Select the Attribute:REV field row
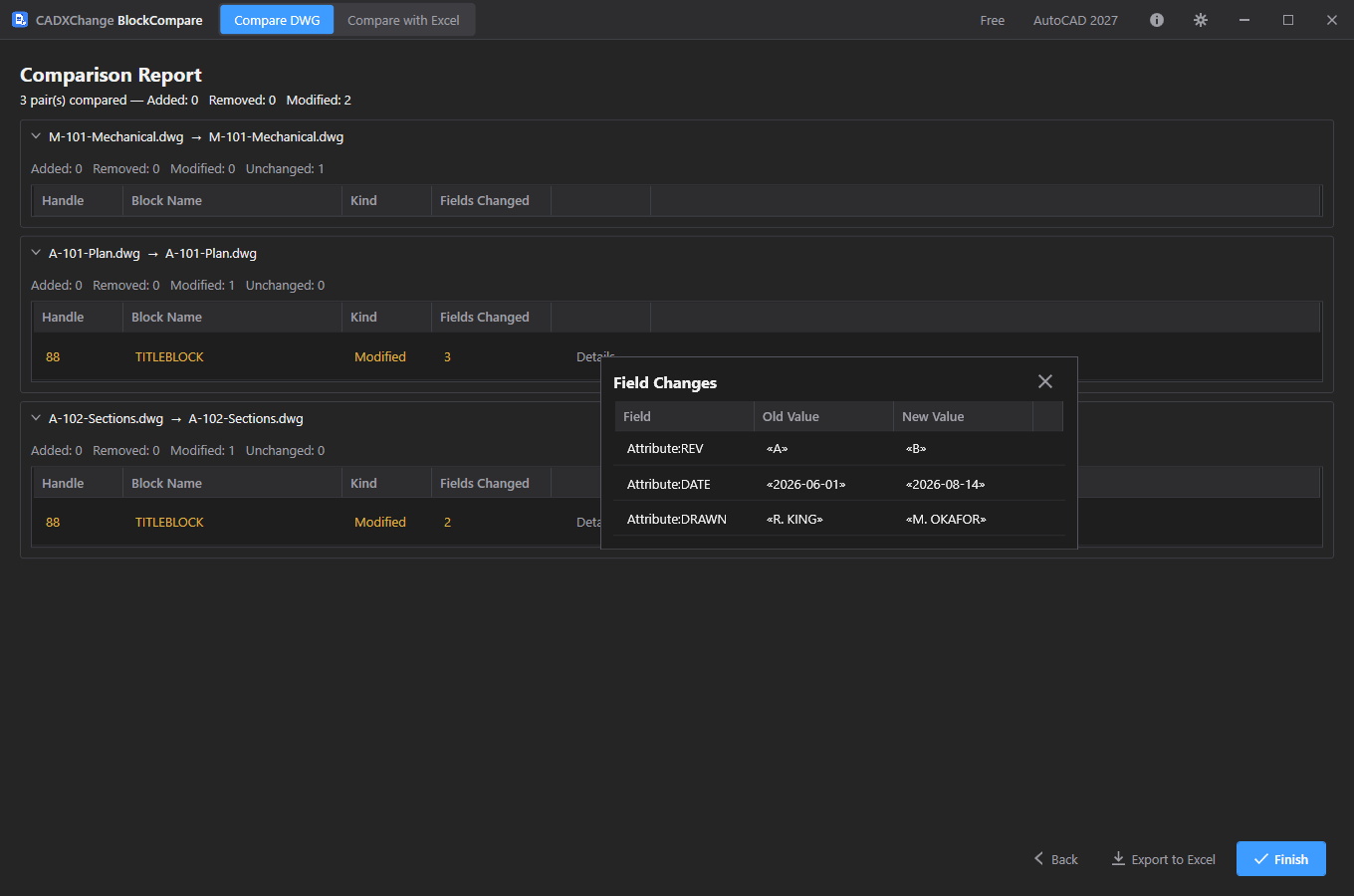Viewport: 1354px width, 896px height. 839,448
